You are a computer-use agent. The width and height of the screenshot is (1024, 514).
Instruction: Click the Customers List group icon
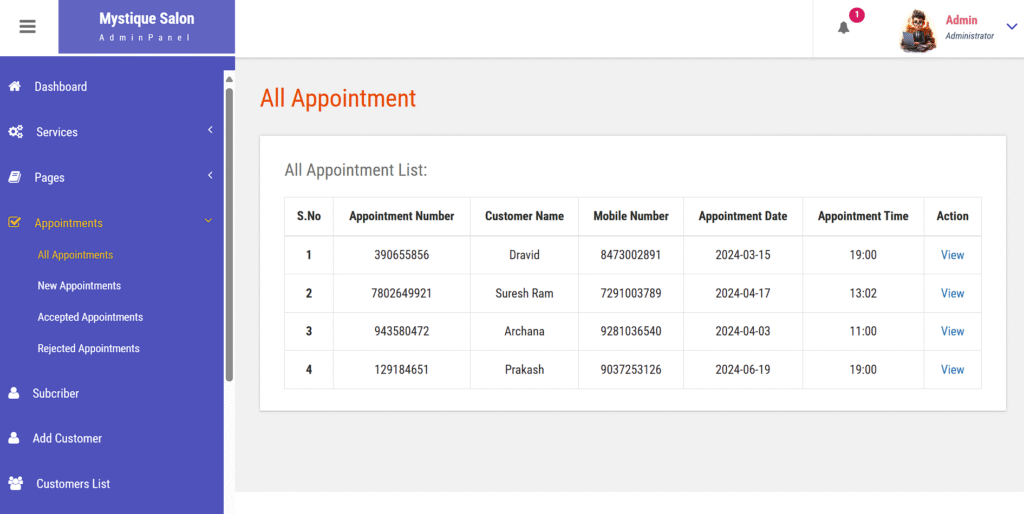click(16, 483)
